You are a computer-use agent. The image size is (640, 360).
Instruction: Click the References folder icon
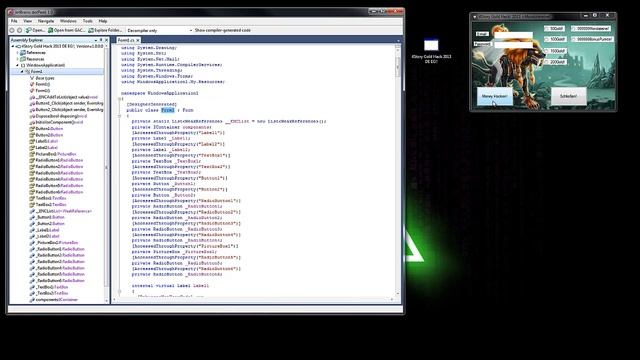point(23,53)
